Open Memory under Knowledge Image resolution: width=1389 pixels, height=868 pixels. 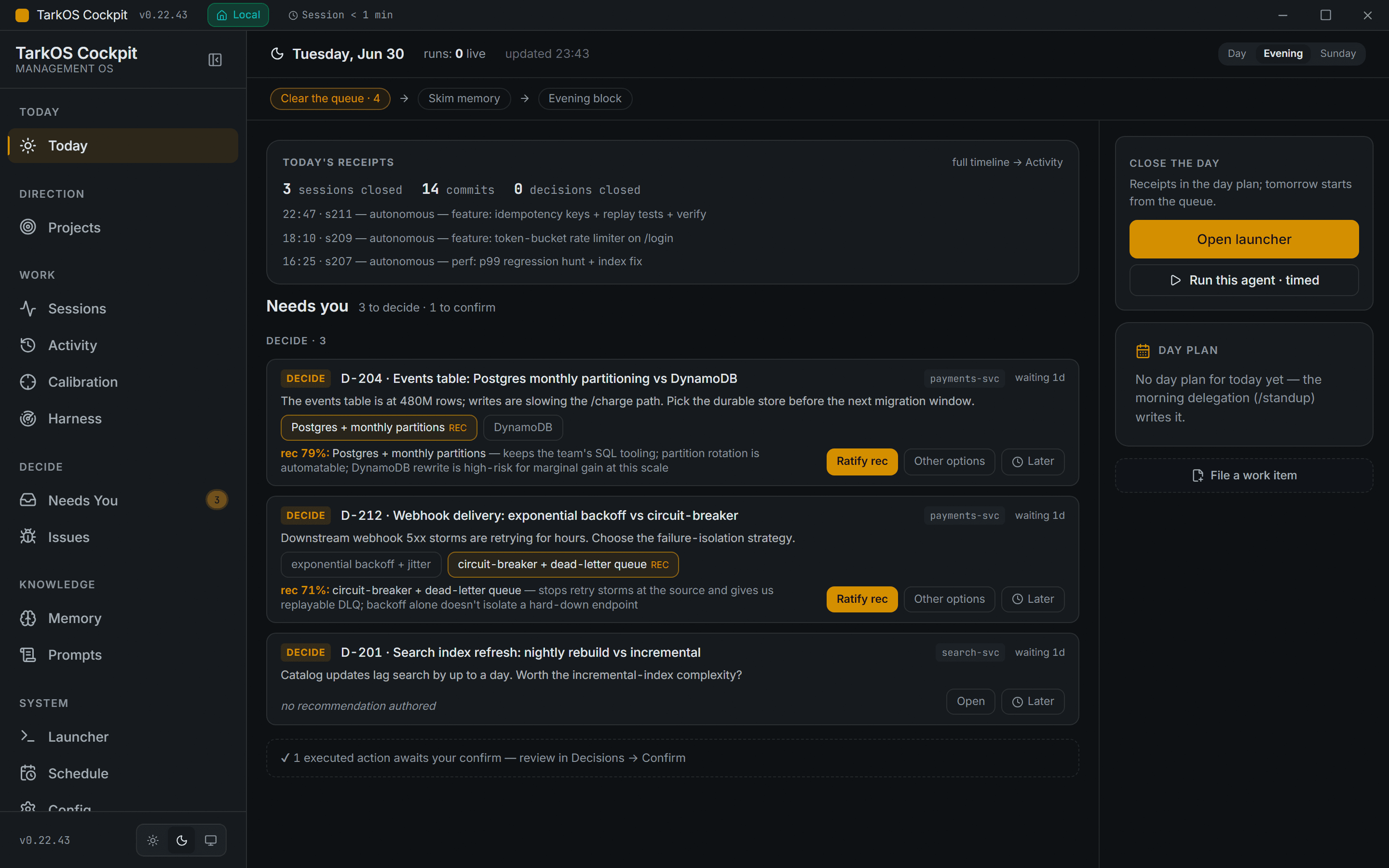pos(123,618)
